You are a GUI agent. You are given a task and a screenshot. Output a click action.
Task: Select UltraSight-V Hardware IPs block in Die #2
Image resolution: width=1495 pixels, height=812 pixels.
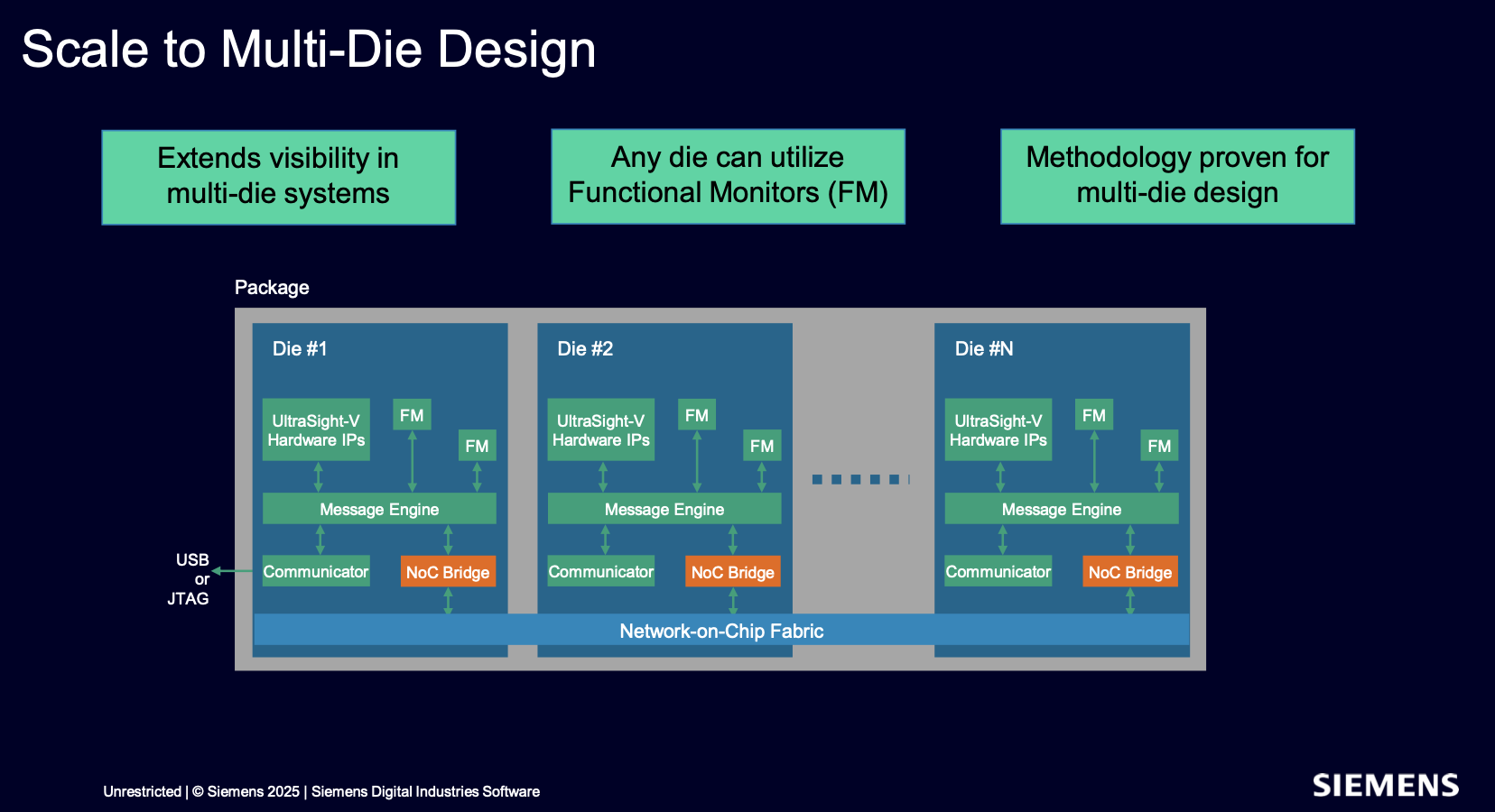(601, 429)
